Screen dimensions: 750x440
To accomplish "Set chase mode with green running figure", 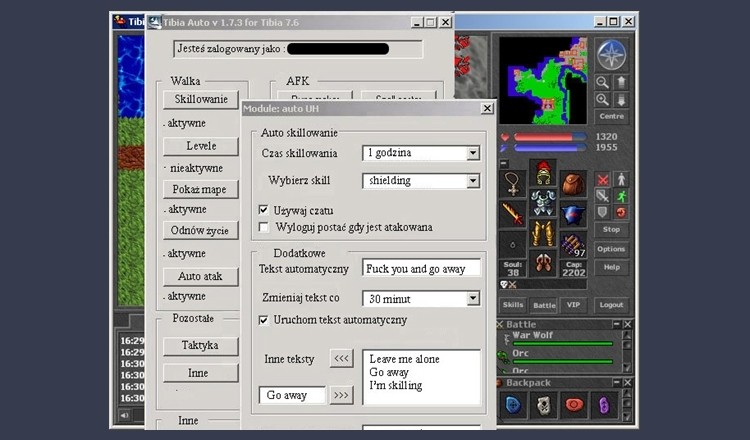I will [621, 196].
